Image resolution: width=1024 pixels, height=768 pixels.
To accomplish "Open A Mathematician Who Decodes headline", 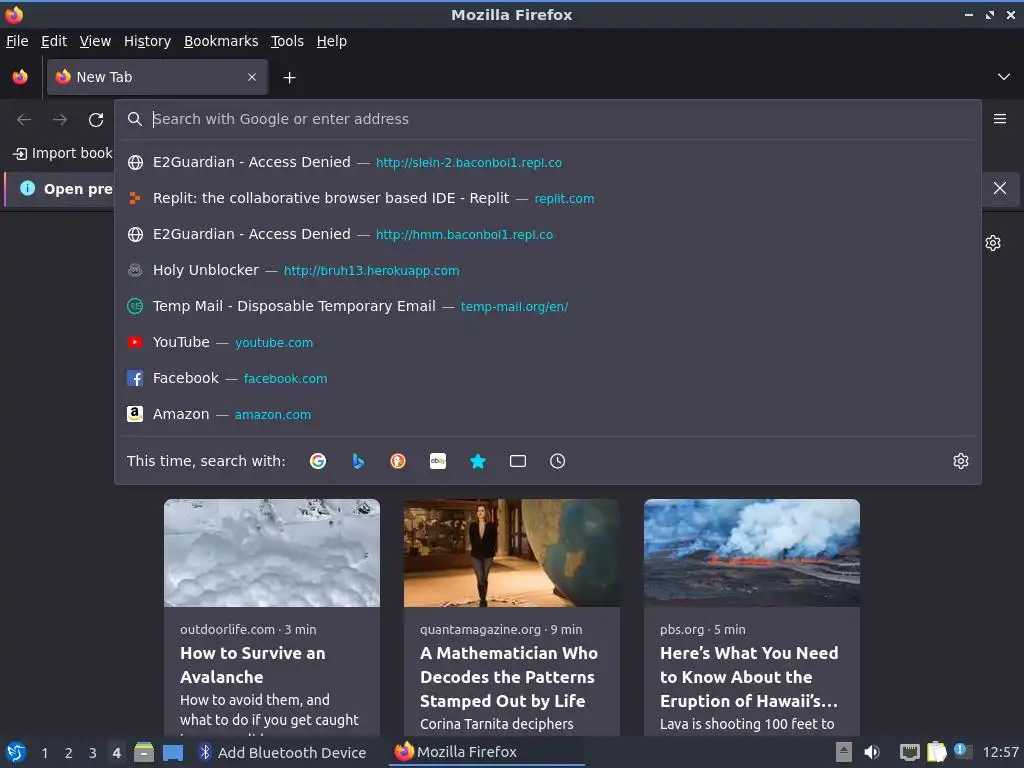I will pos(509,677).
